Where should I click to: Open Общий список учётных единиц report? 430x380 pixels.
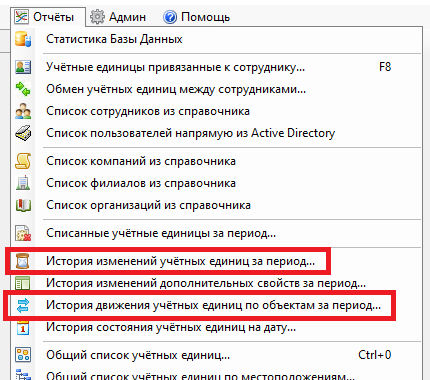[217, 355]
